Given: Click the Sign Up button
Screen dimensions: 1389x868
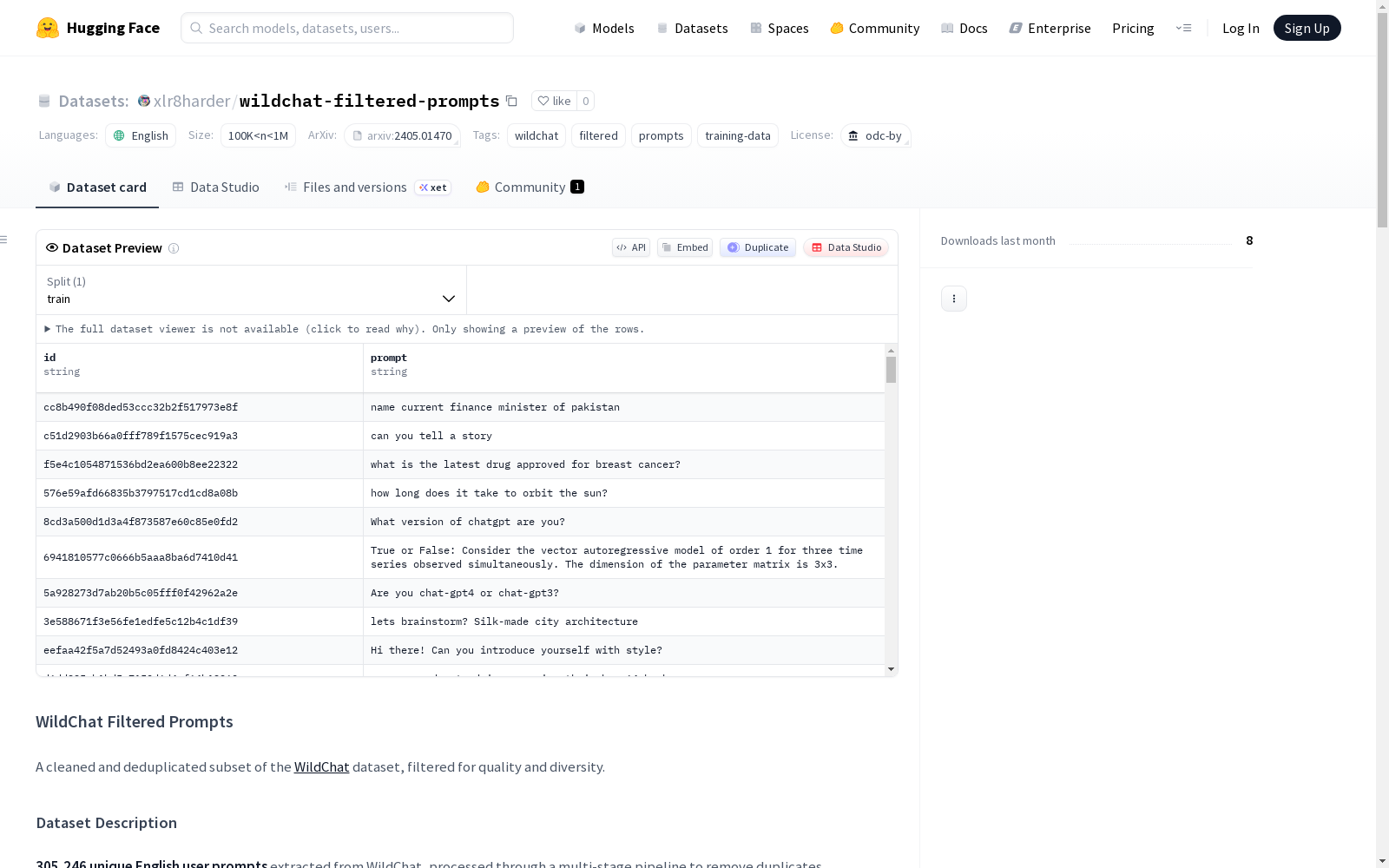Looking at the screenshot, I should click(1307, 28).
